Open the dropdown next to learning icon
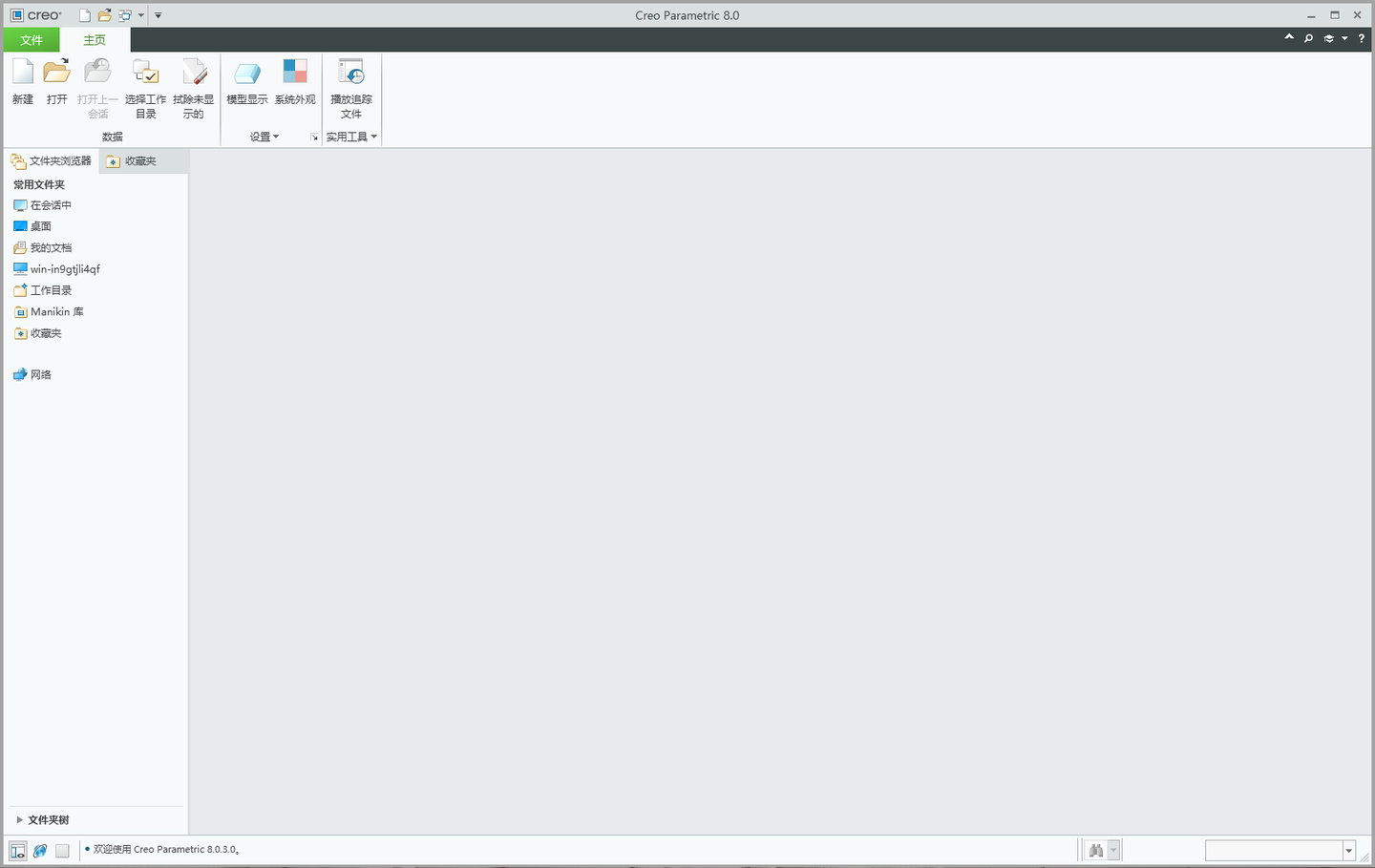Viewport: 1375px width, 868px height. click(1344, 38)
